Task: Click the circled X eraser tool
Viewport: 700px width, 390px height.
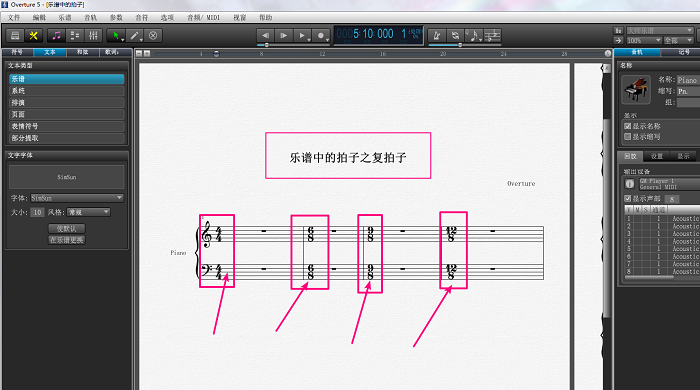Action: click(153, 36)
